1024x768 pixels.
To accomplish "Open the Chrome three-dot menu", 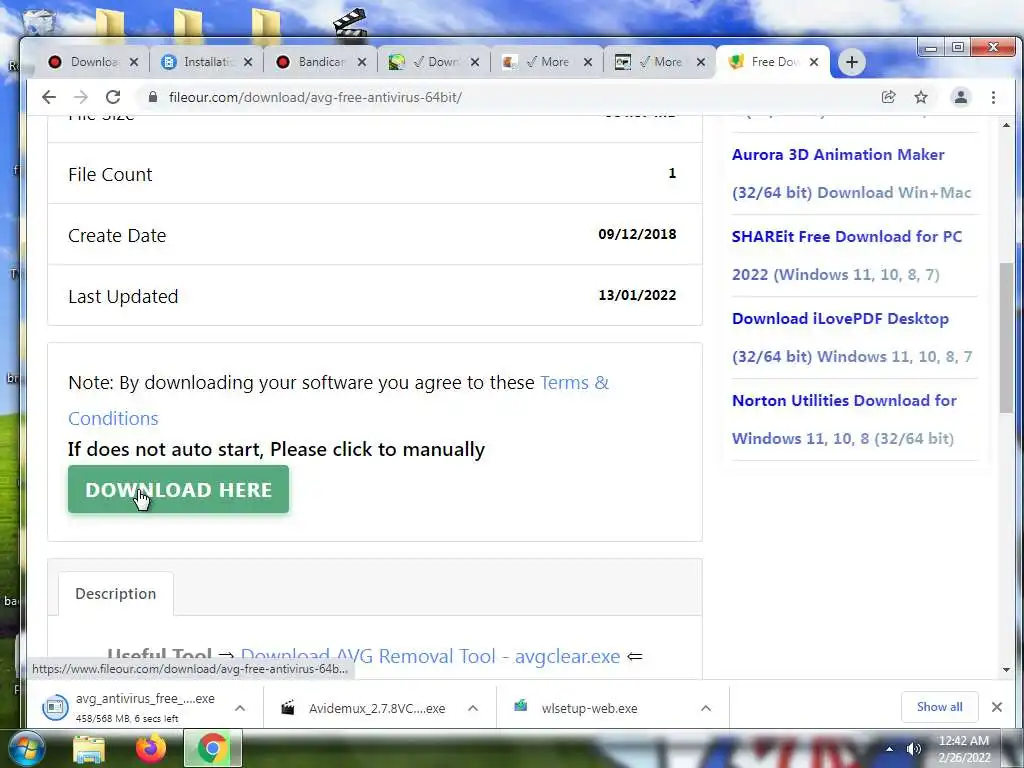I will [x=993, y=97].
